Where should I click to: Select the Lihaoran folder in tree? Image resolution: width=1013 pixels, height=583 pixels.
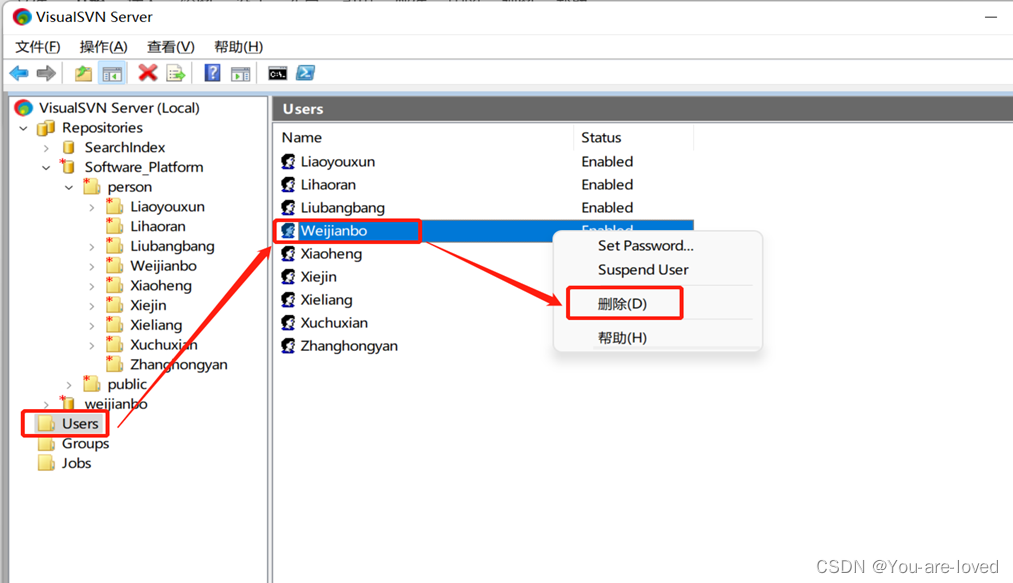click(x=158, y=226)
